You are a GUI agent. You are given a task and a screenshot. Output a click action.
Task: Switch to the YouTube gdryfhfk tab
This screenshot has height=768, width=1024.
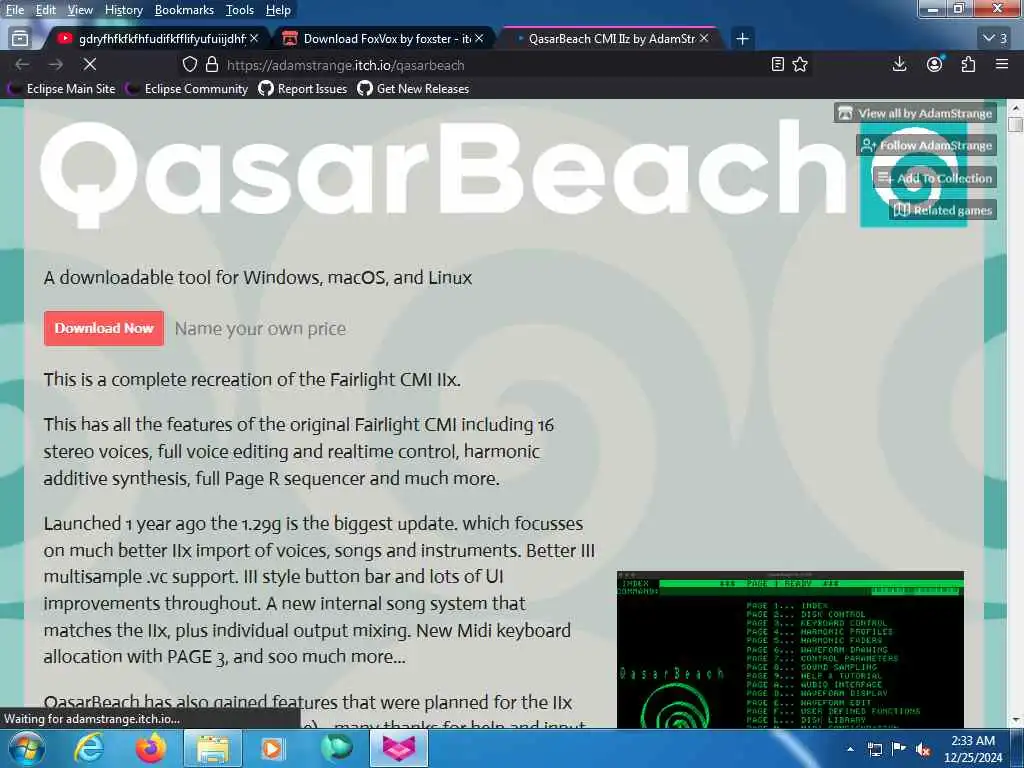[x=153, y=39]
